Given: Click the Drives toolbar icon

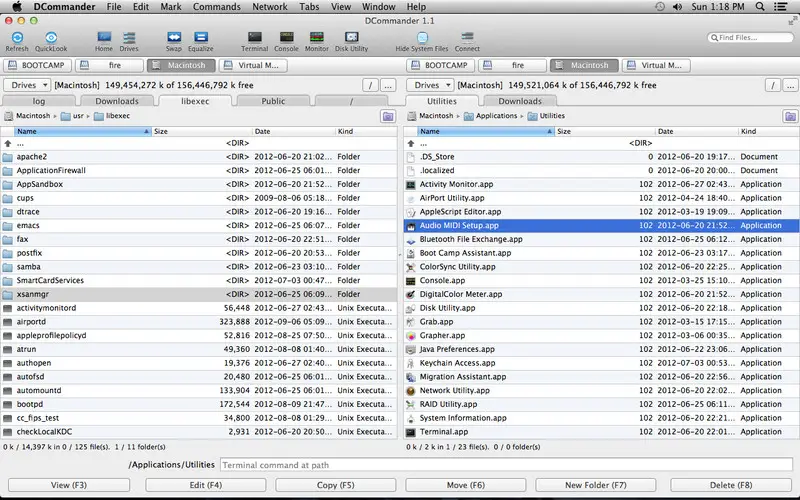Looking at the screenshot, I should [129, 37].
